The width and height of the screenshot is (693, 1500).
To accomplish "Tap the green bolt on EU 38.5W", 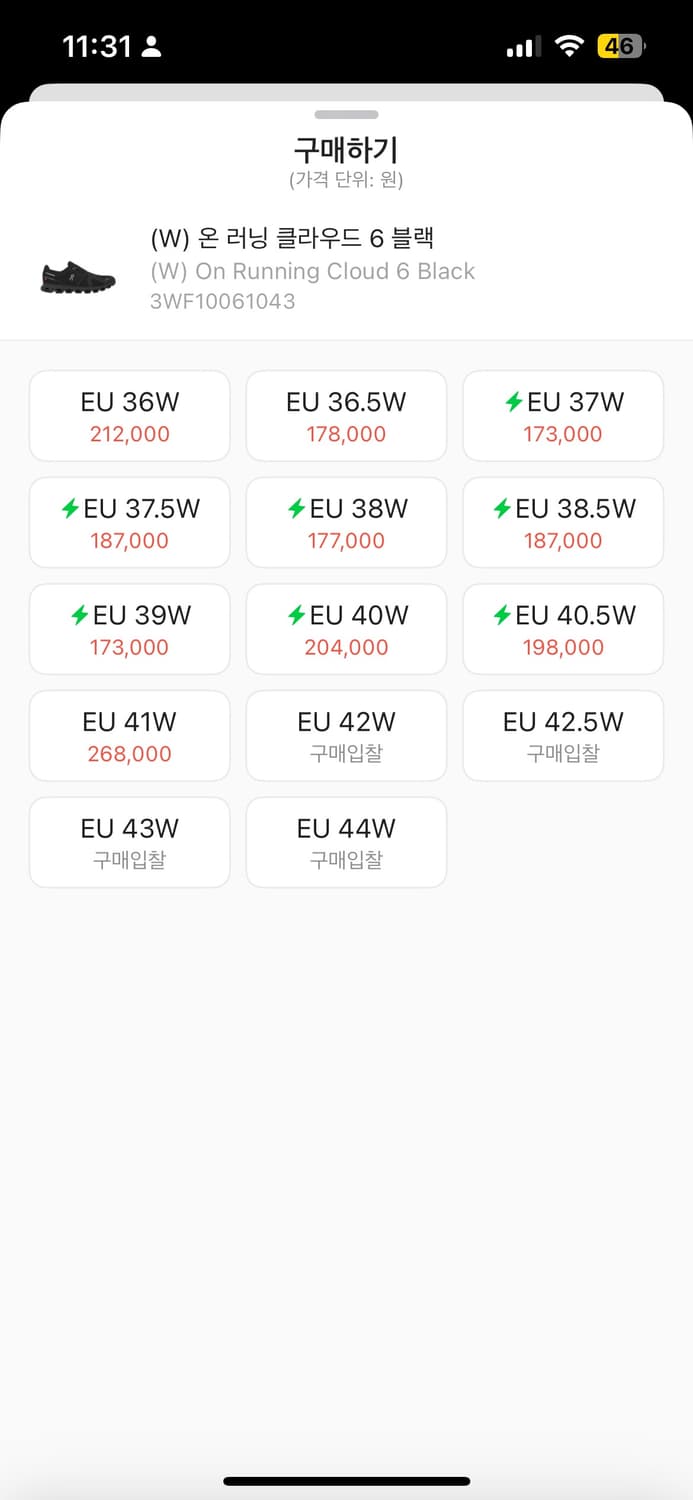I will (x=502, y=509).
